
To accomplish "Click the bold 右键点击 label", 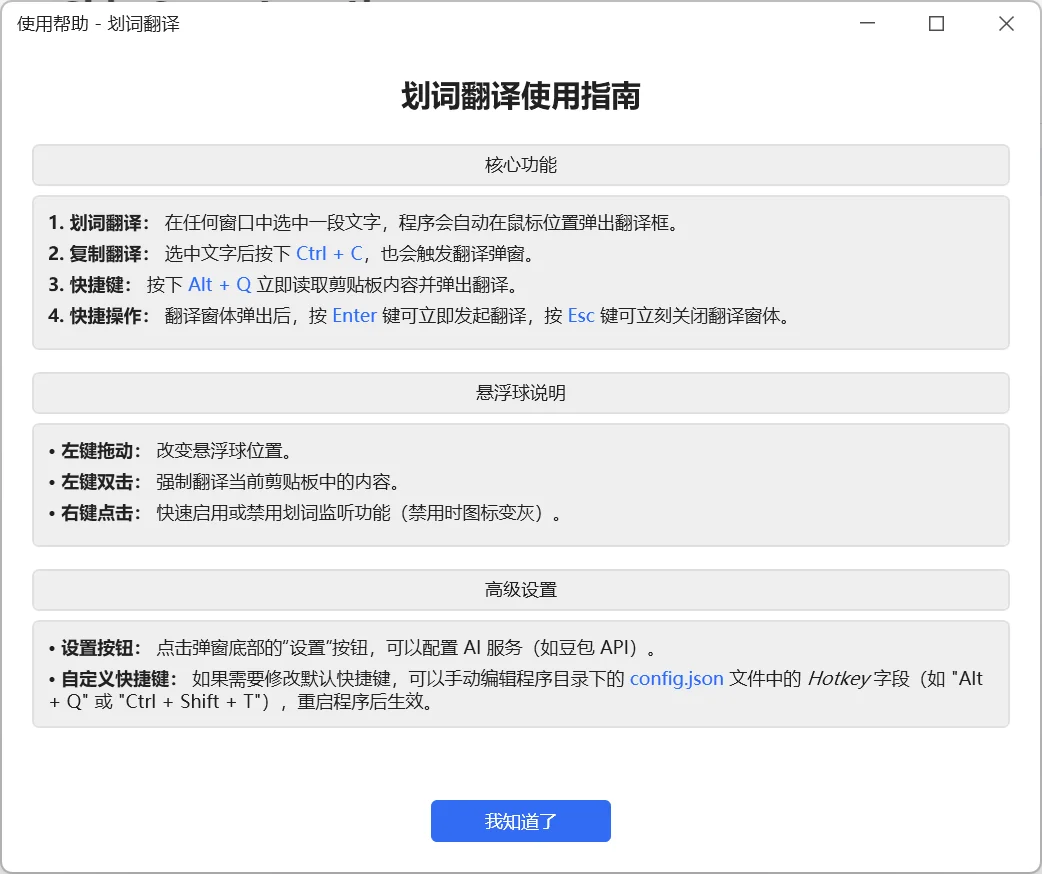I will pyautogui.click(x=100, y=513).
